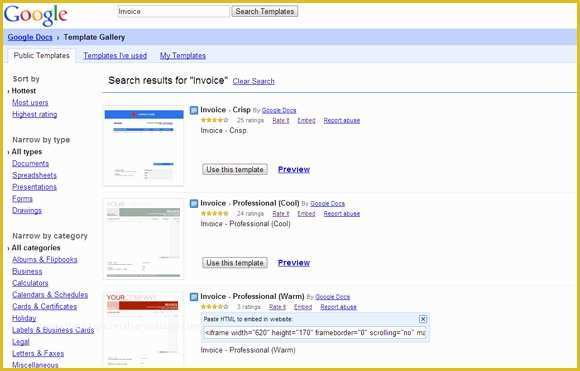The image size is (580, 371).
Task: Narrow type to Documents
Action: point(30,163)
